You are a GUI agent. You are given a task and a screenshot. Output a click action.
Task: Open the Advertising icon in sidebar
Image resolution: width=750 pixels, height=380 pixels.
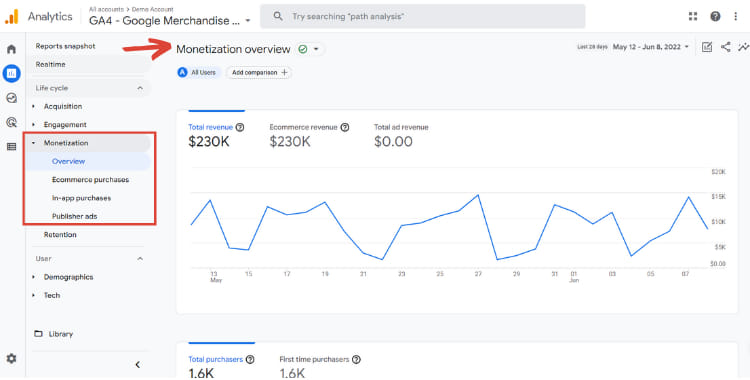(x=11, y=123)
